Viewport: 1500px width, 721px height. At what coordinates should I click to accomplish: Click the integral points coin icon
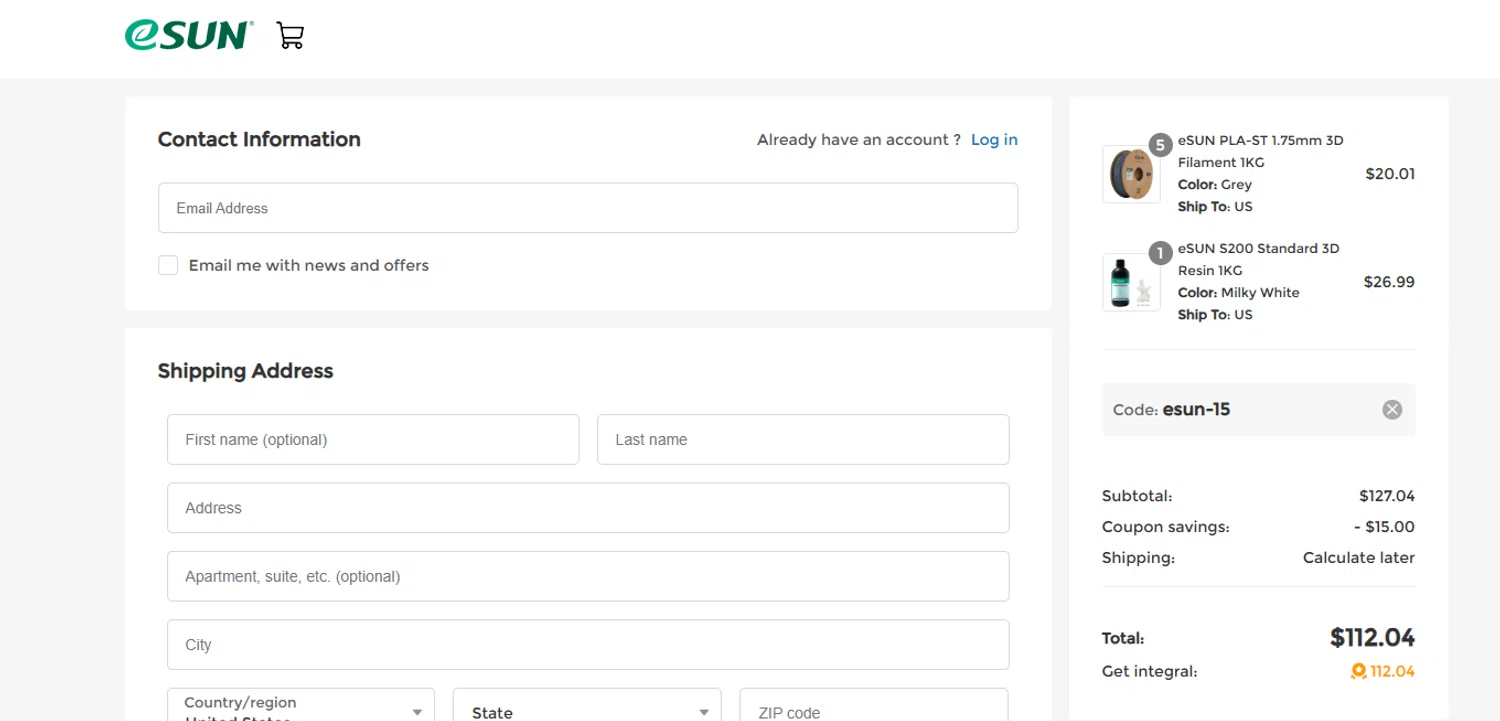(x=1358, y=671)
